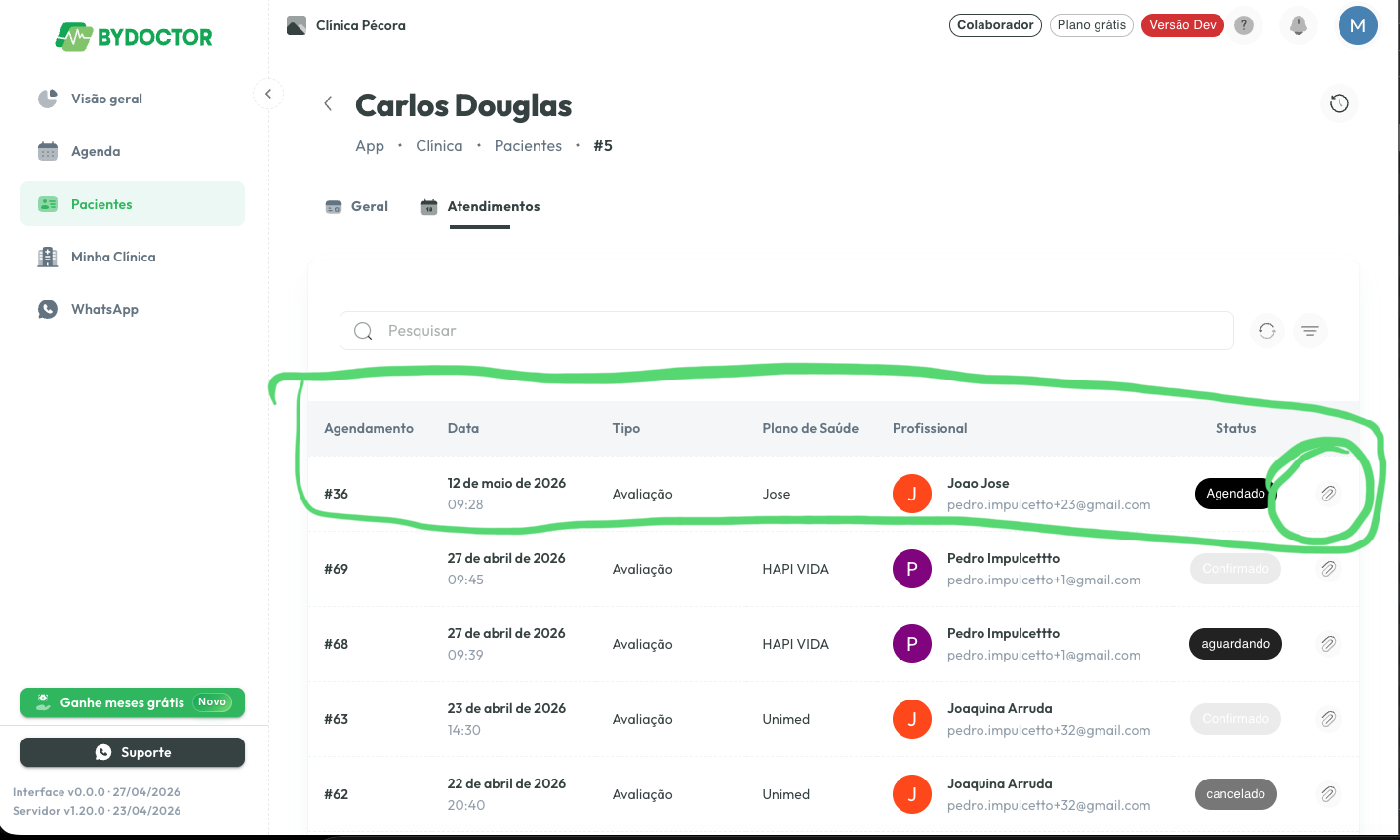1400x840 pixels.
Task: Select the Atendimentos tab
Action: tap(480, 206)
